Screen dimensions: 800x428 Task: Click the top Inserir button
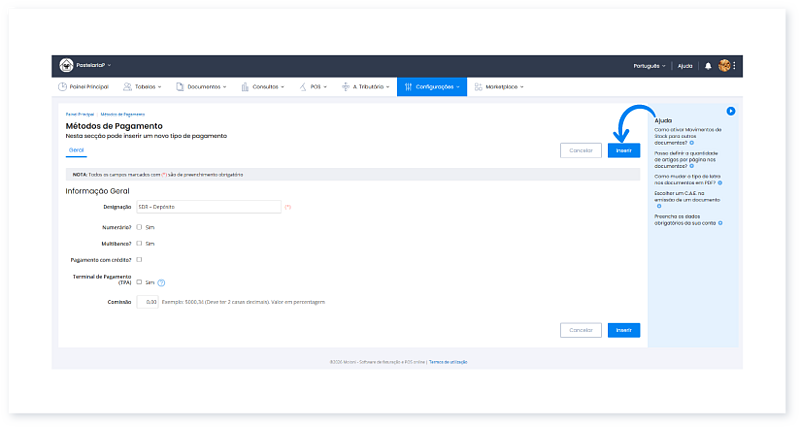tap(623, 150)
